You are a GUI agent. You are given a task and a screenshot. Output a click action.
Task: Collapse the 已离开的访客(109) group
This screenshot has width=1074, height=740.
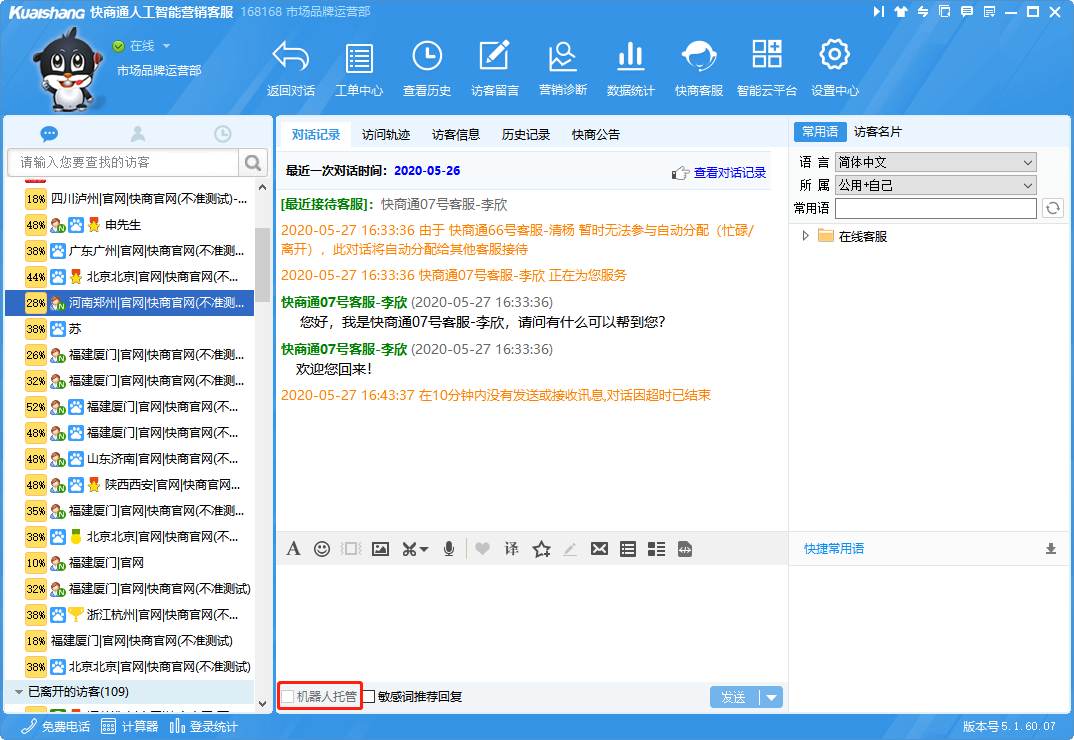[x=18, y=692]
